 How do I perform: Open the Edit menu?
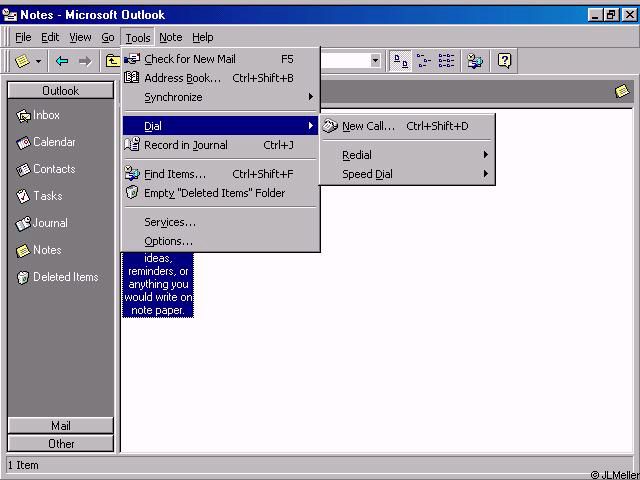[x=50, y=37]
